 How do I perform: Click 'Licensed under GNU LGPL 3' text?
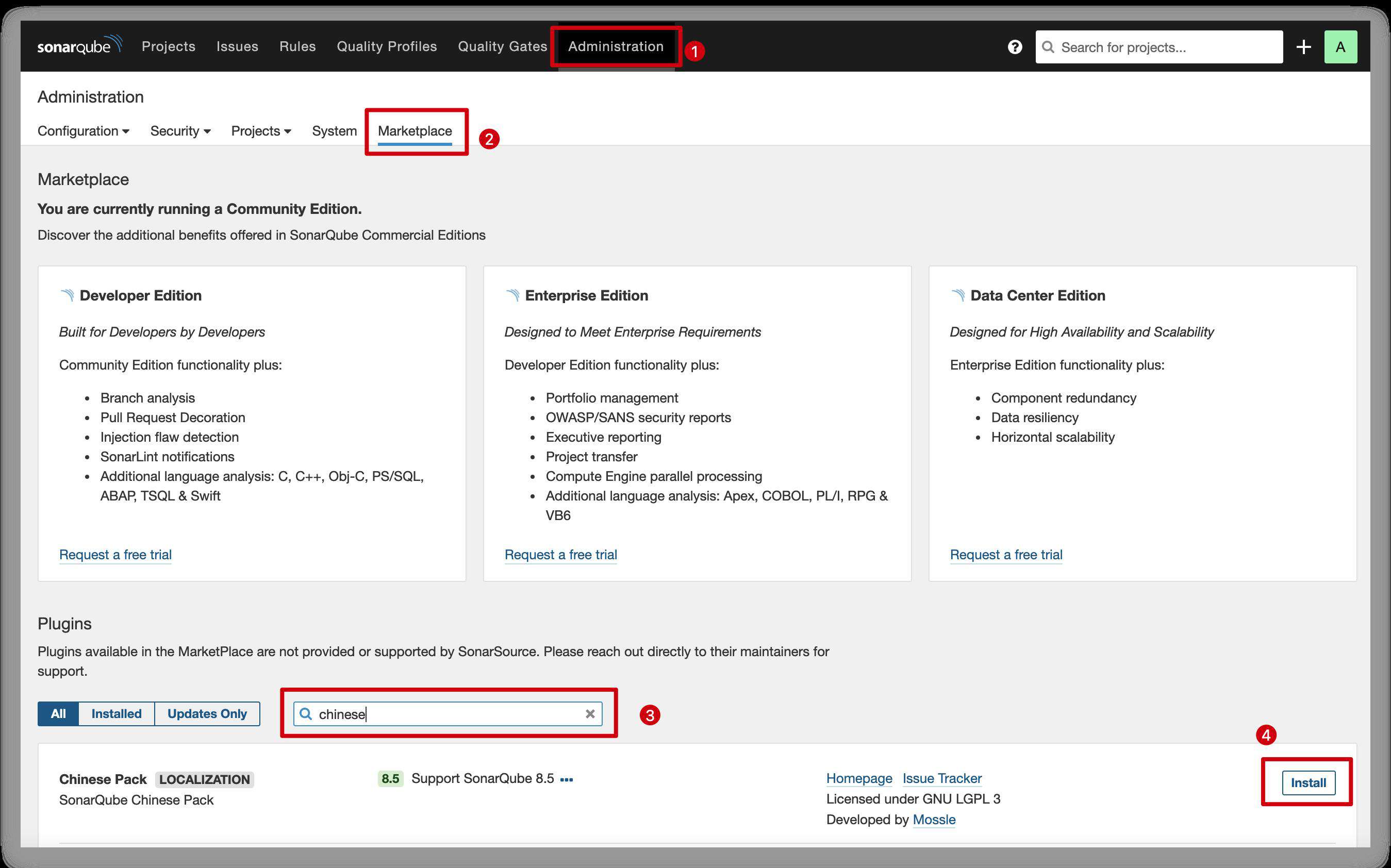(x=914, y=799)
